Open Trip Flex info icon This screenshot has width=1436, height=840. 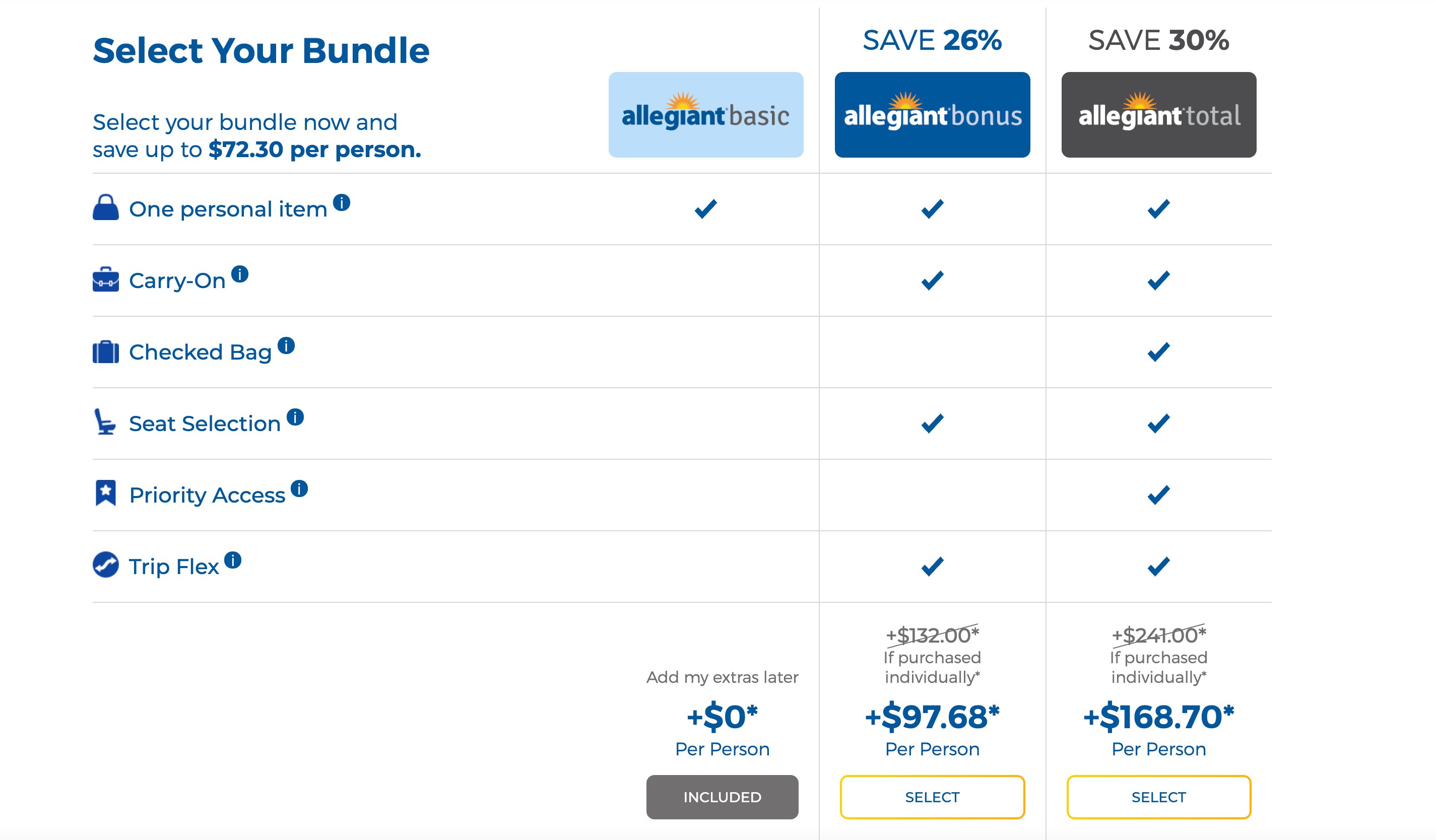(x=232, y=561)
